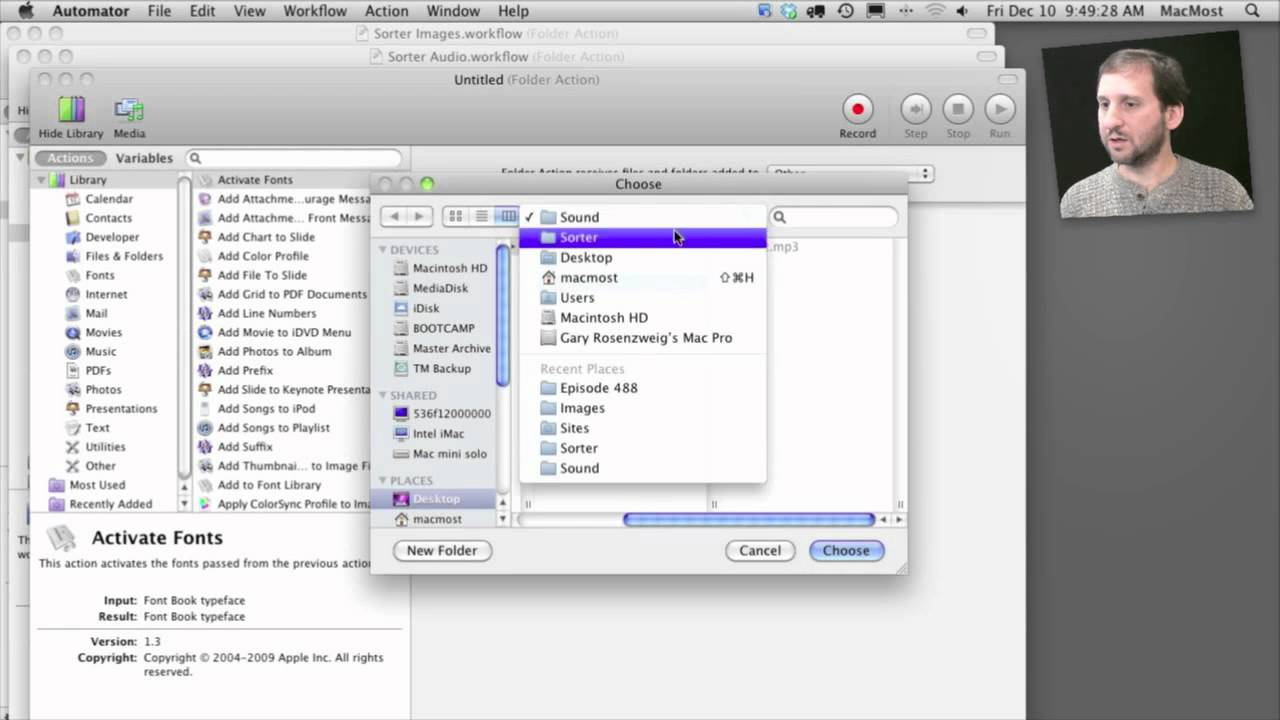Image resolution: width=1280 pixels, height=720 pixels.
Task: Choose Images under Recent Places
Action: (x=642, y=408)
